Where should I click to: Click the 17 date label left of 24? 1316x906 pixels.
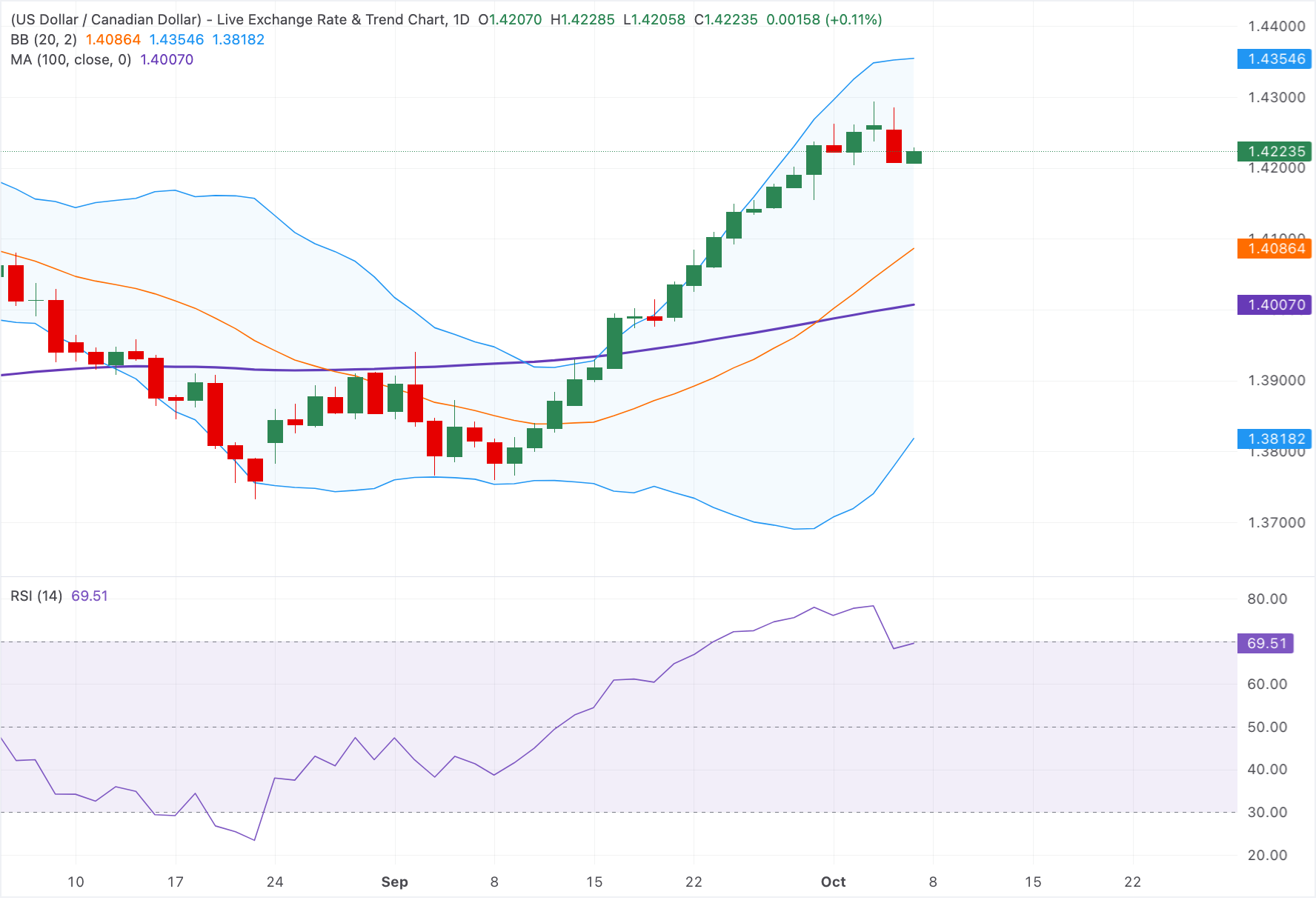point(175,882)
